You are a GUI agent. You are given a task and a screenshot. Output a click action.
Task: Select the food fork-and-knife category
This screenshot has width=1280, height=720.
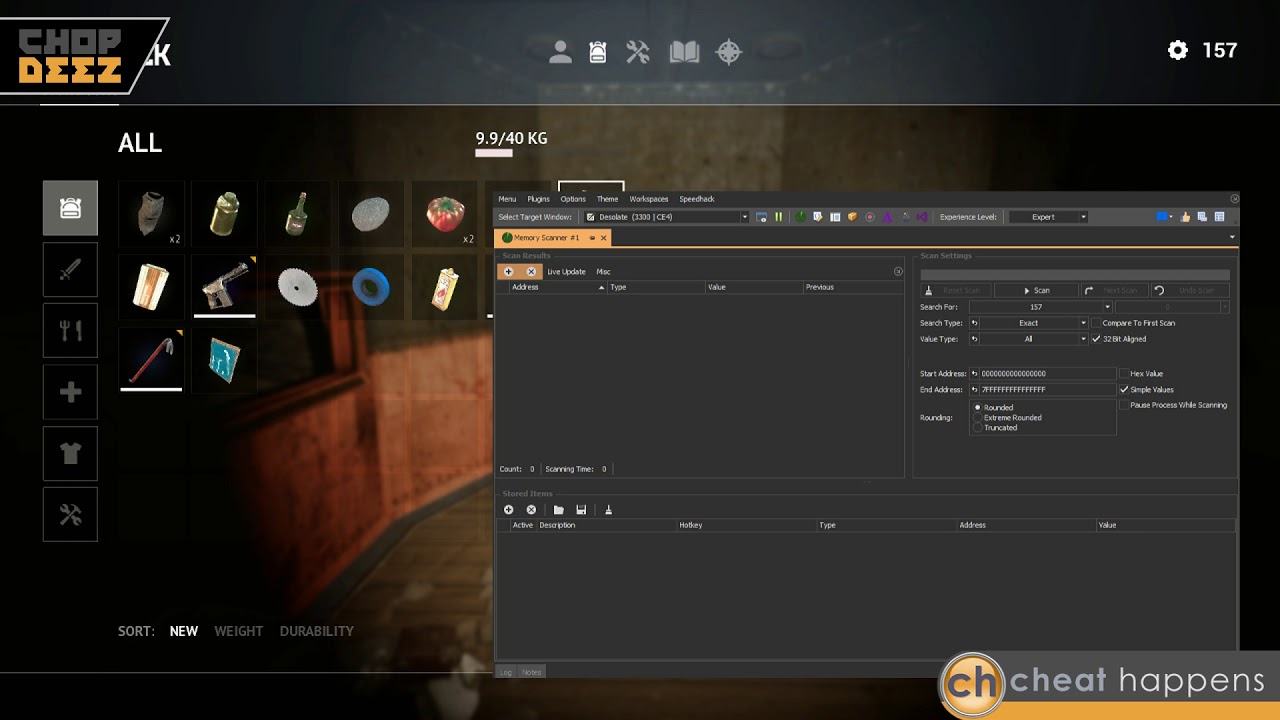(x=70, y=330)
